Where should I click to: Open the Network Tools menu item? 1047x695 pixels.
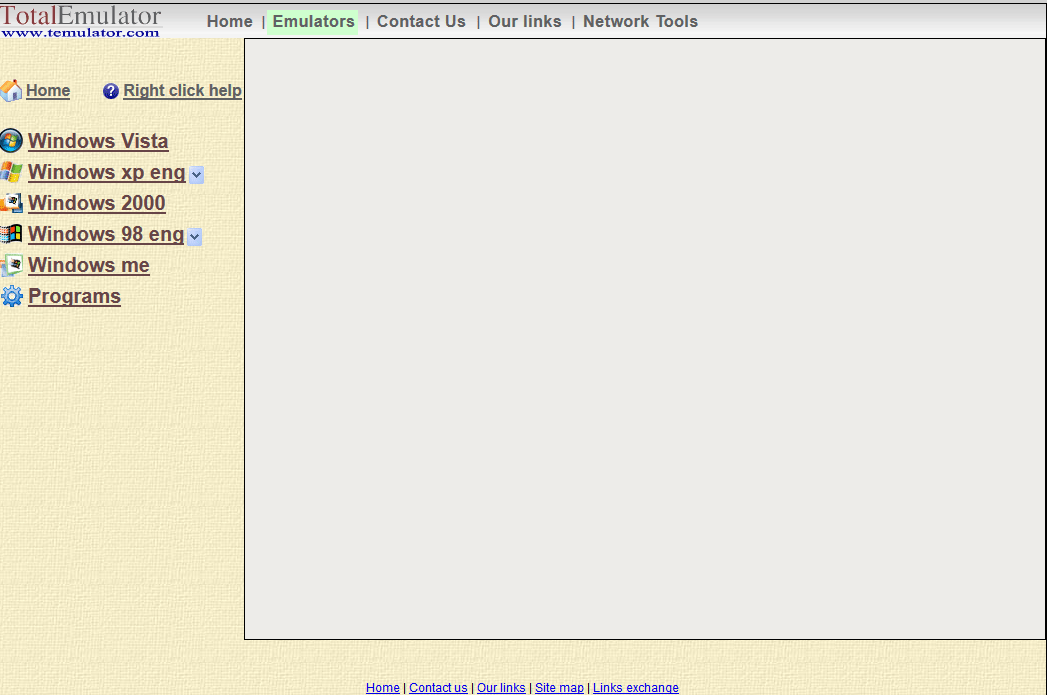640,21
